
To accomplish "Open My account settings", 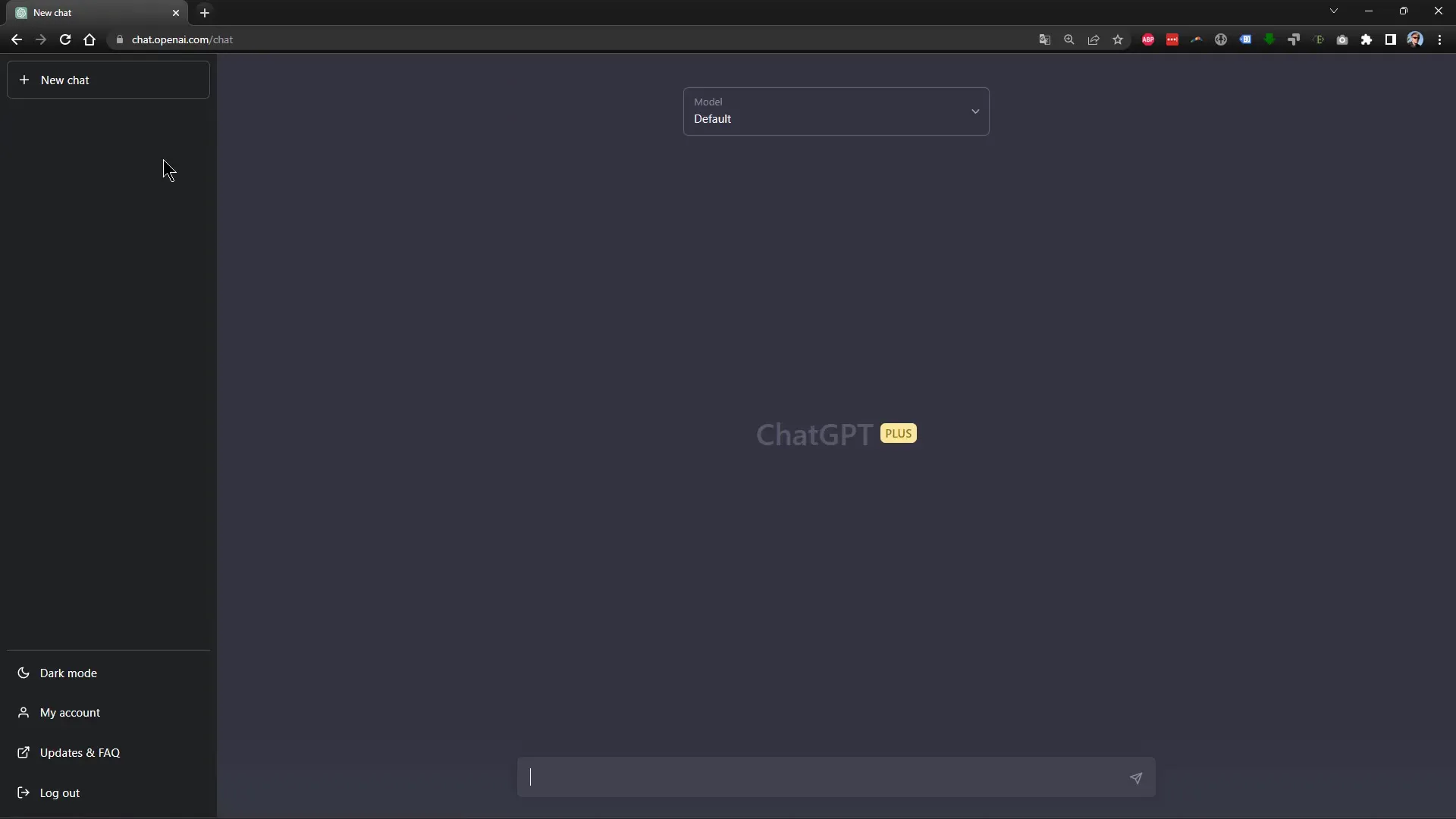I will (69, 712).
